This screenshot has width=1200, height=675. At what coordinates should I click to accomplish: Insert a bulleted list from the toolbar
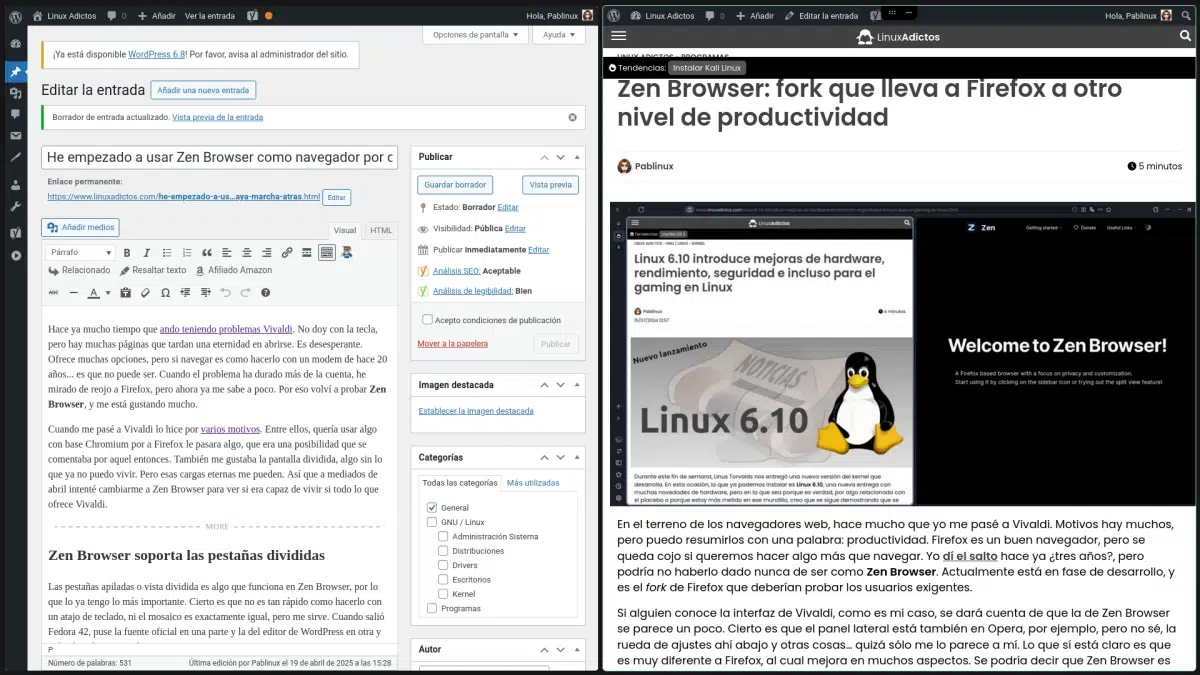coord(166,253)
